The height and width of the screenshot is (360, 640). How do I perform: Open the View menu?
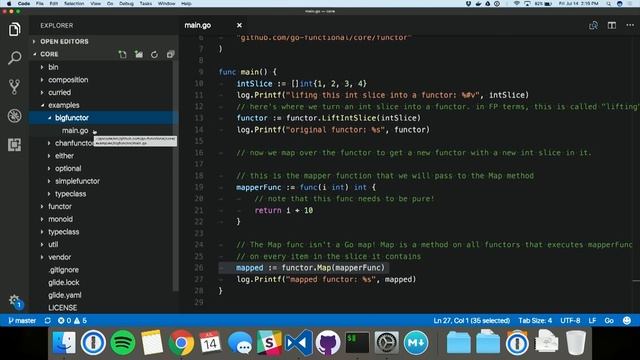click(96, 3)
